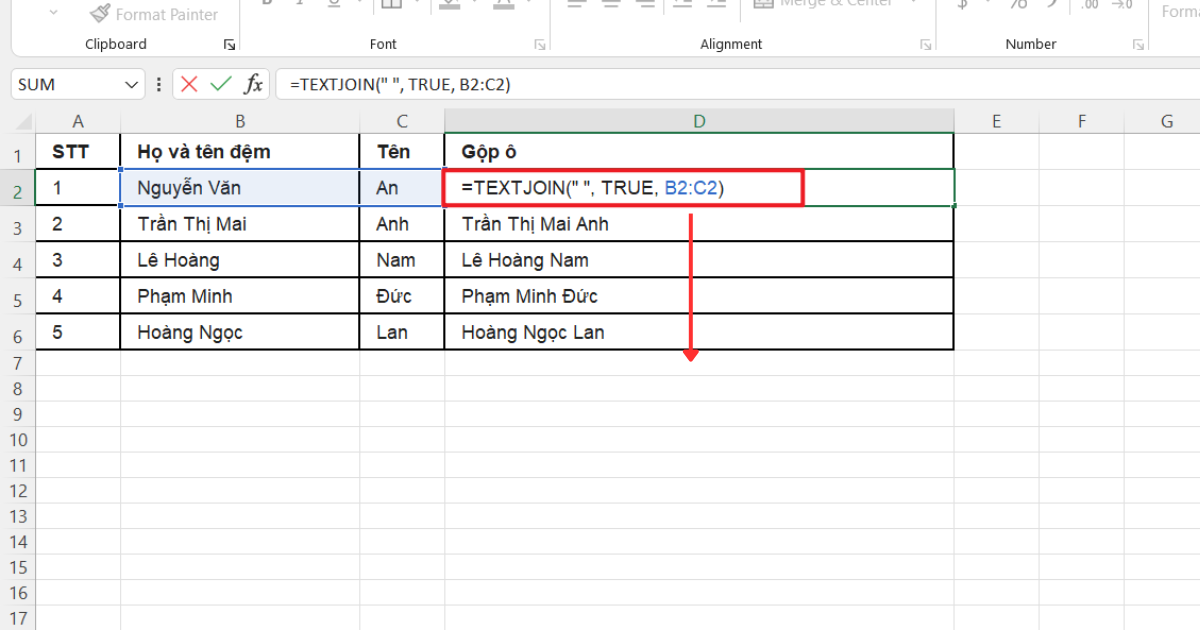Confirm the formula with the checkmark
This screenshot has height=630, width=1200.
(x=221, y=85)
